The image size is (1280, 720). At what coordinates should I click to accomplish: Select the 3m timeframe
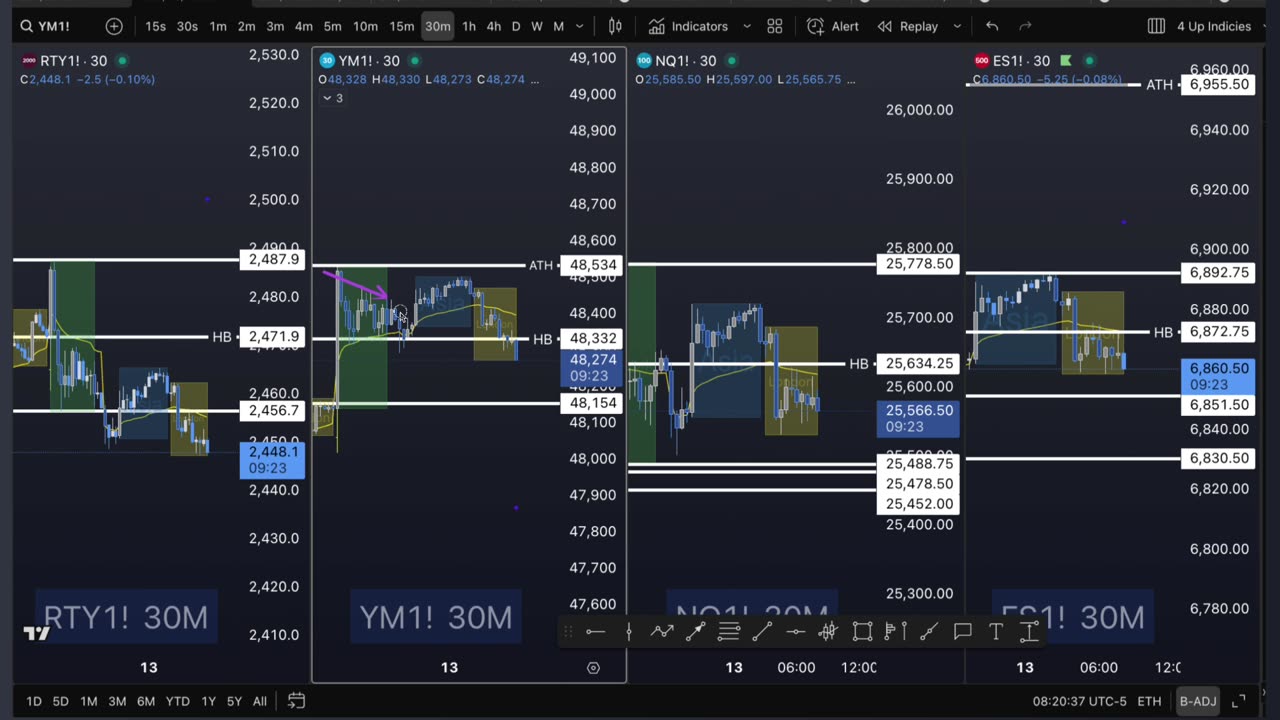click(275, 26)
